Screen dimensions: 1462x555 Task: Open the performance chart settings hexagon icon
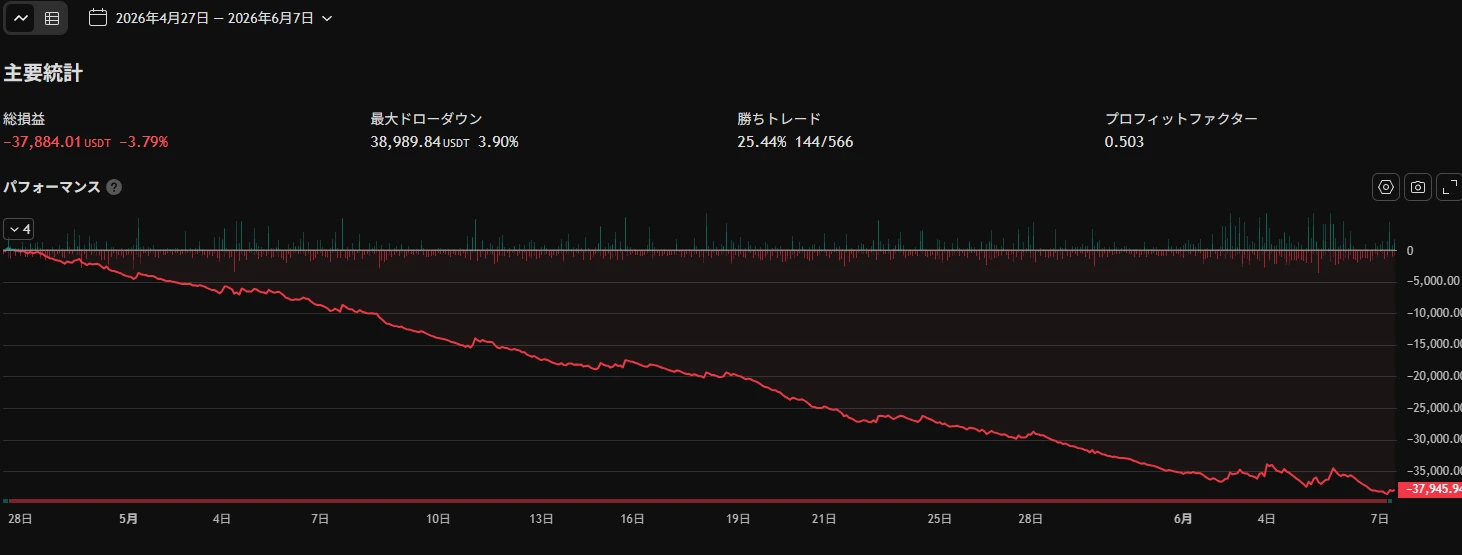[1385, 187]
